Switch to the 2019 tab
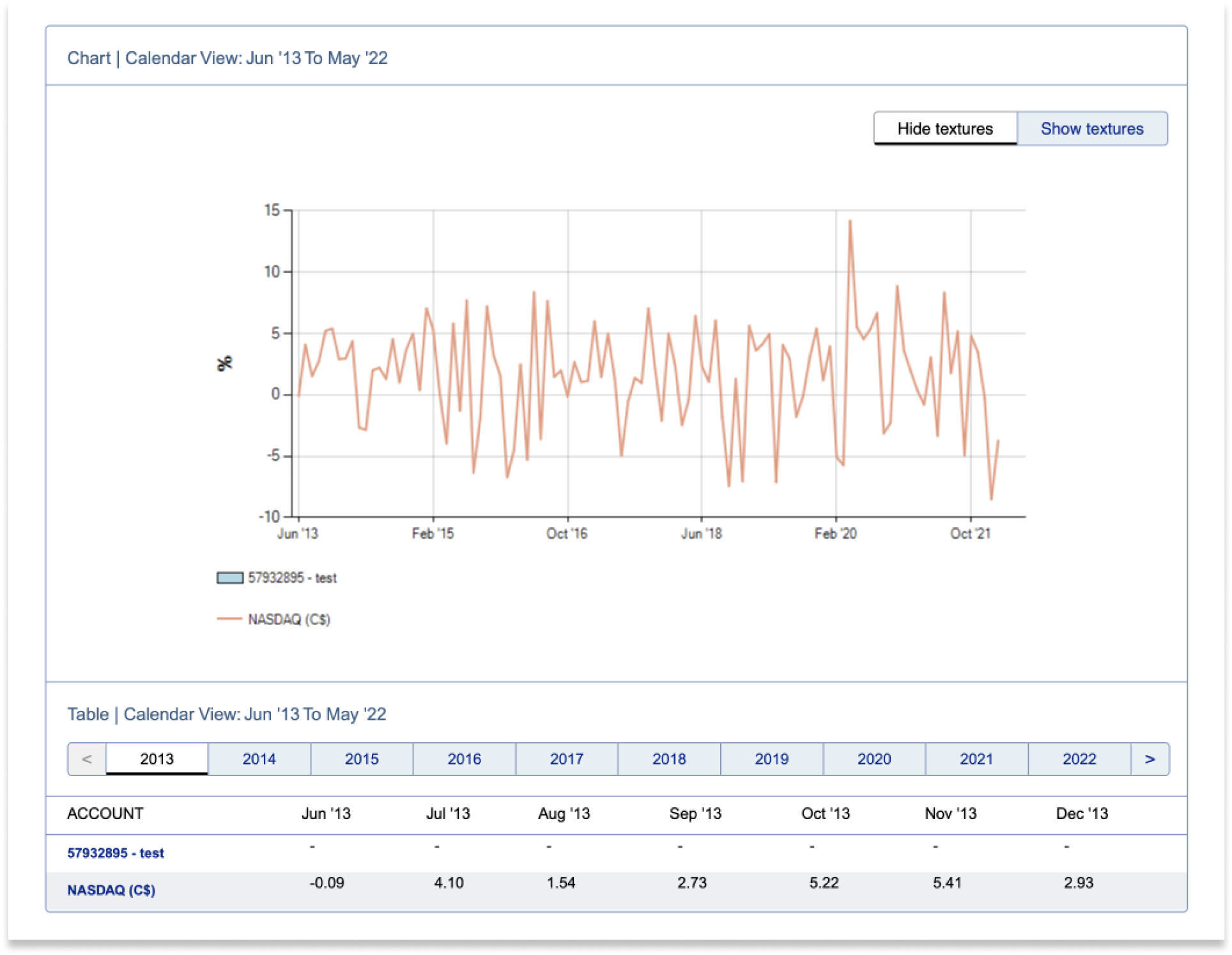The width and height of the screenshot is (1232, 955). tap(772, 759)
